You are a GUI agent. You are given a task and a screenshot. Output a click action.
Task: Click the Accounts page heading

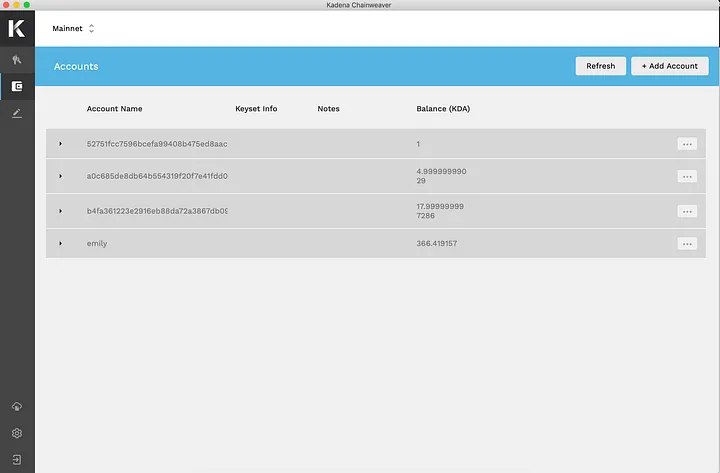pos(76,66)
